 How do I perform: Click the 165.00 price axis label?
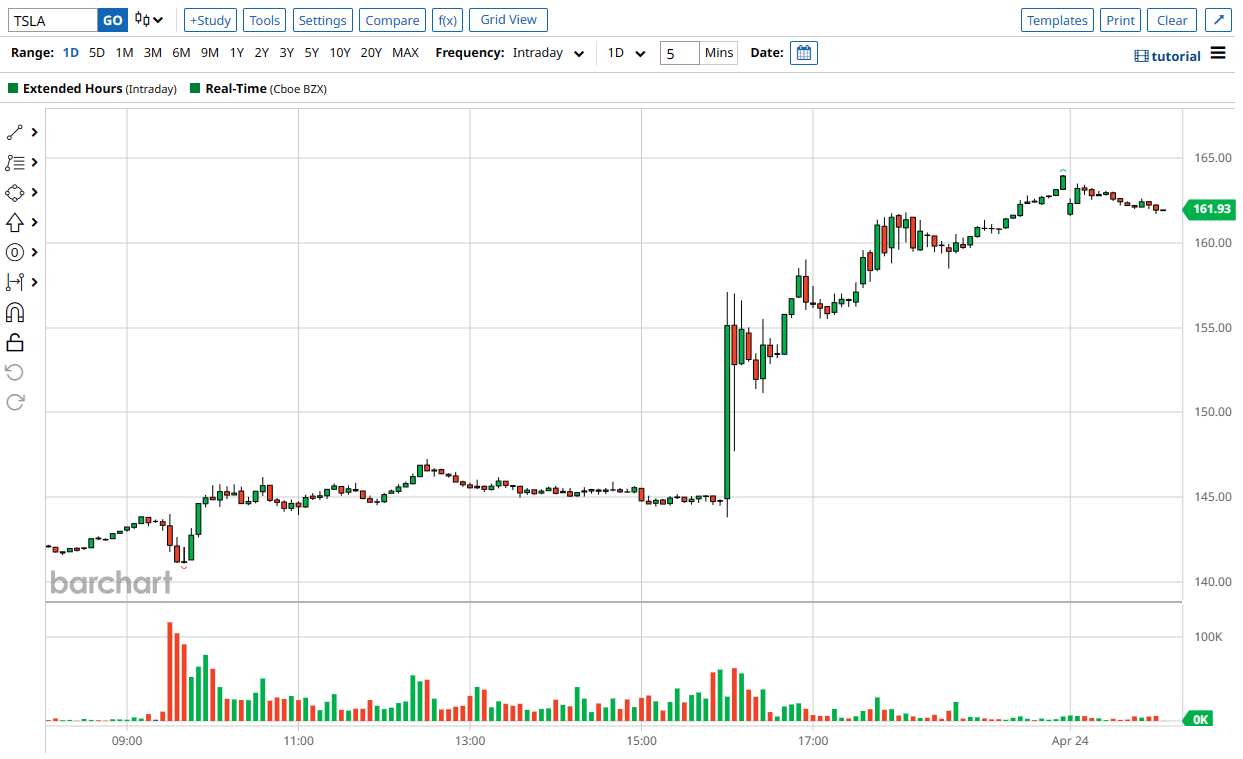click(x=1212, y=158)
